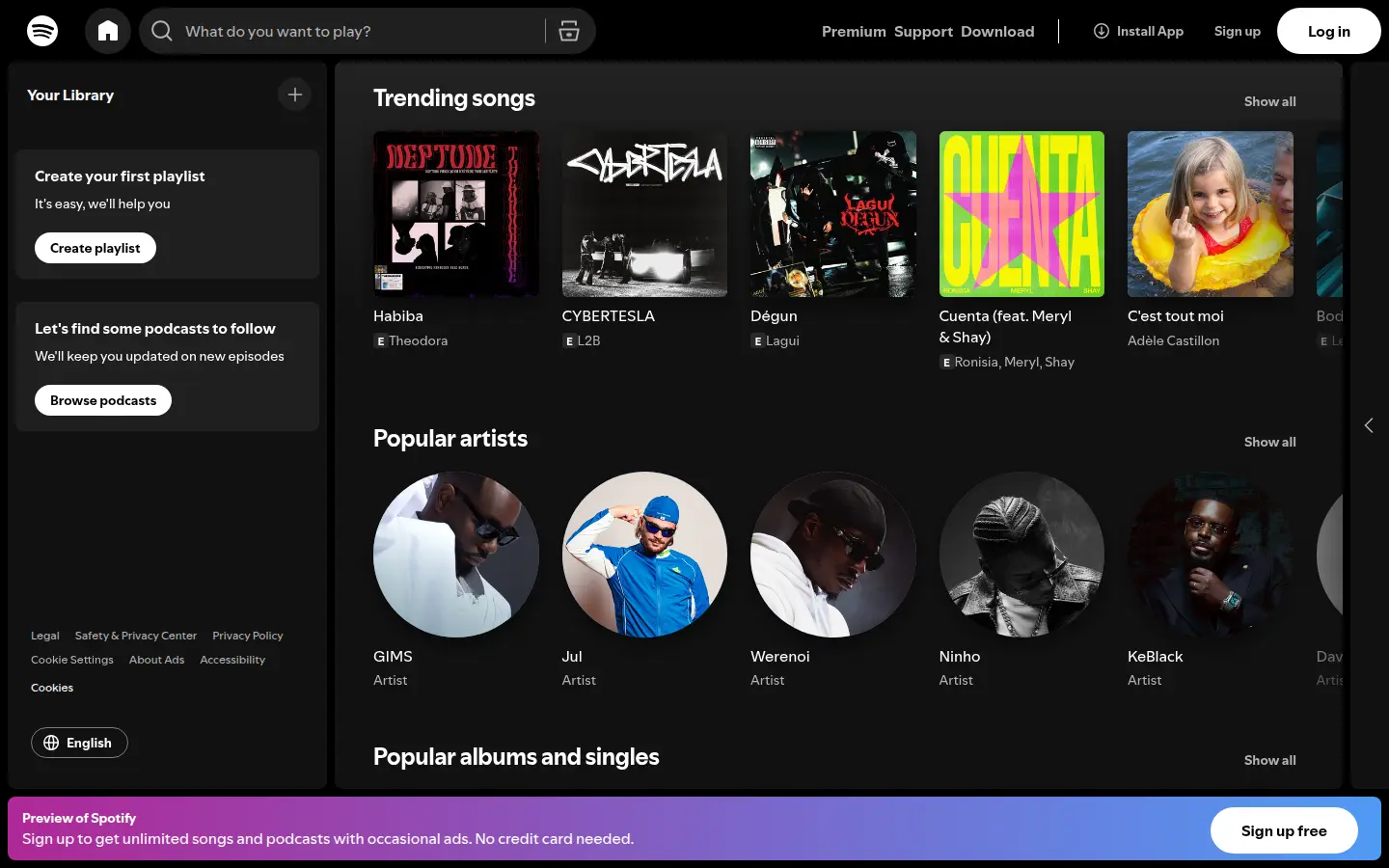
Task: Open Safety & Privacy Center link
Action: pos(136,636)
